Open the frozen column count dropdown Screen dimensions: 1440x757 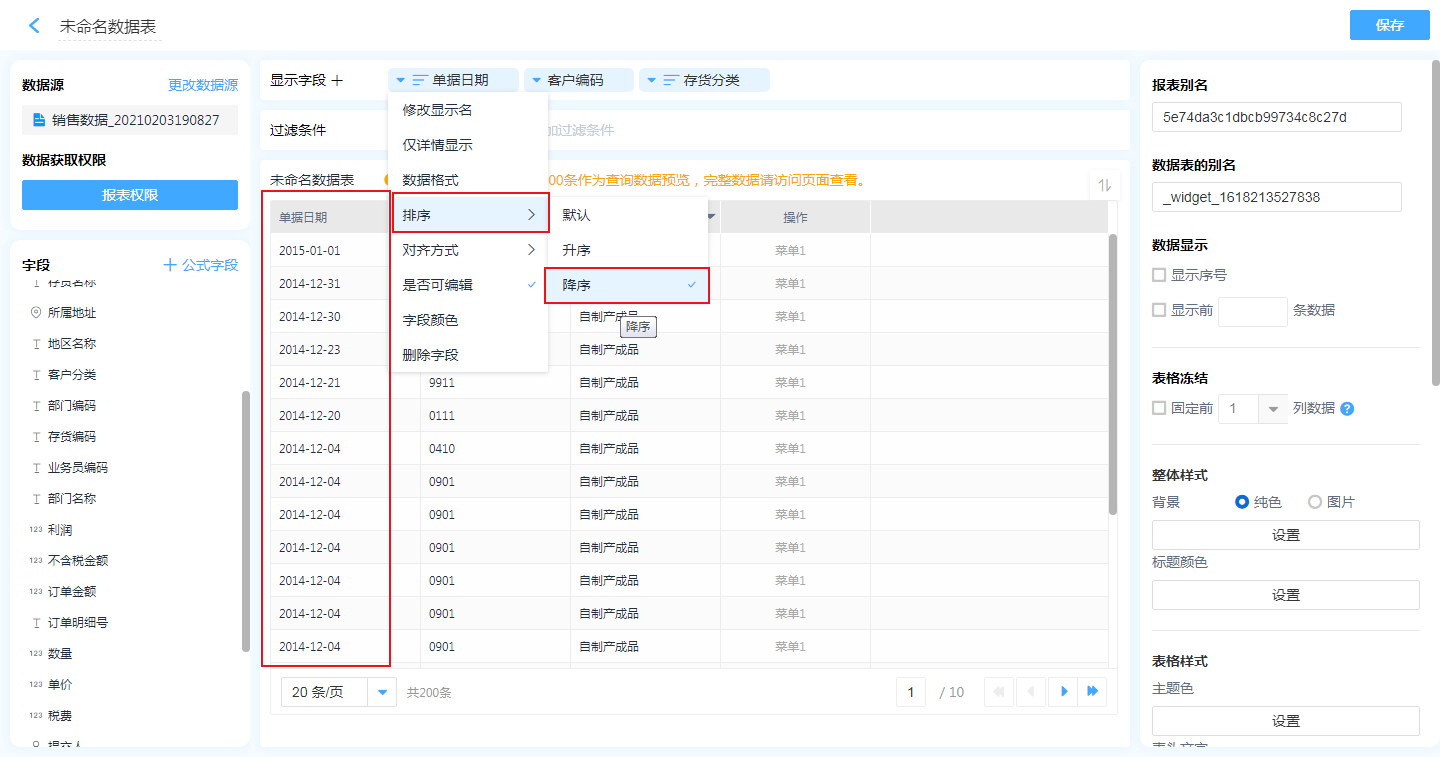1273,409
